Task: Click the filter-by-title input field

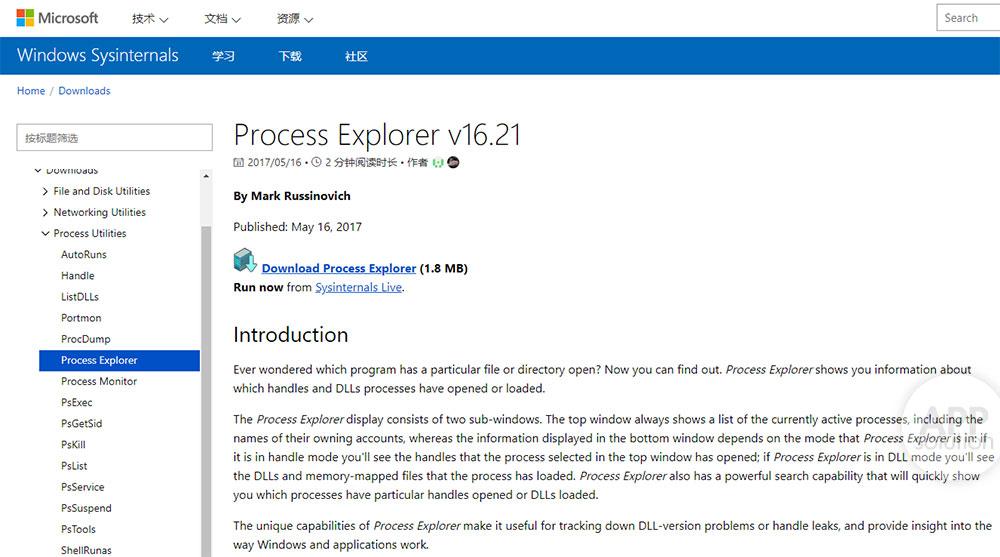Action: click(115, 138)
